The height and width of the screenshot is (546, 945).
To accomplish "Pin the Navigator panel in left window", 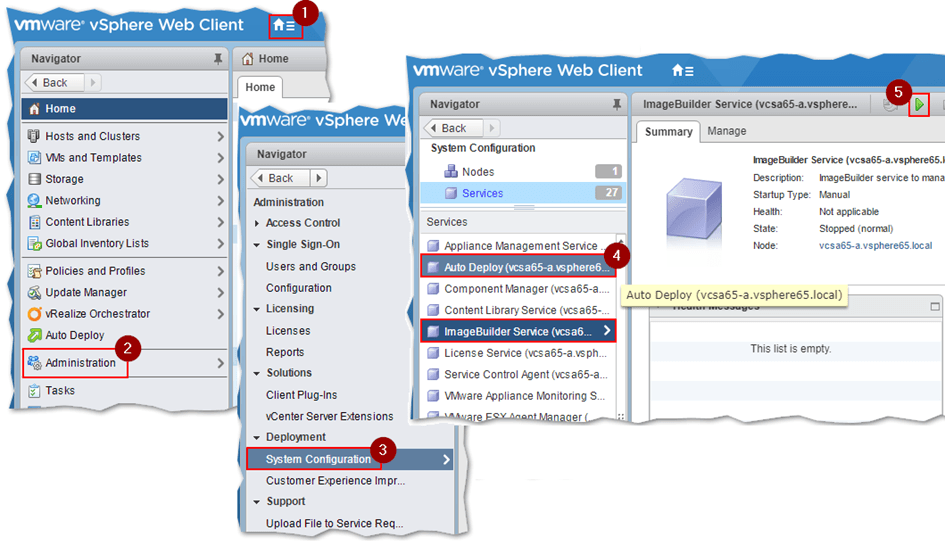I will [218, 58].
